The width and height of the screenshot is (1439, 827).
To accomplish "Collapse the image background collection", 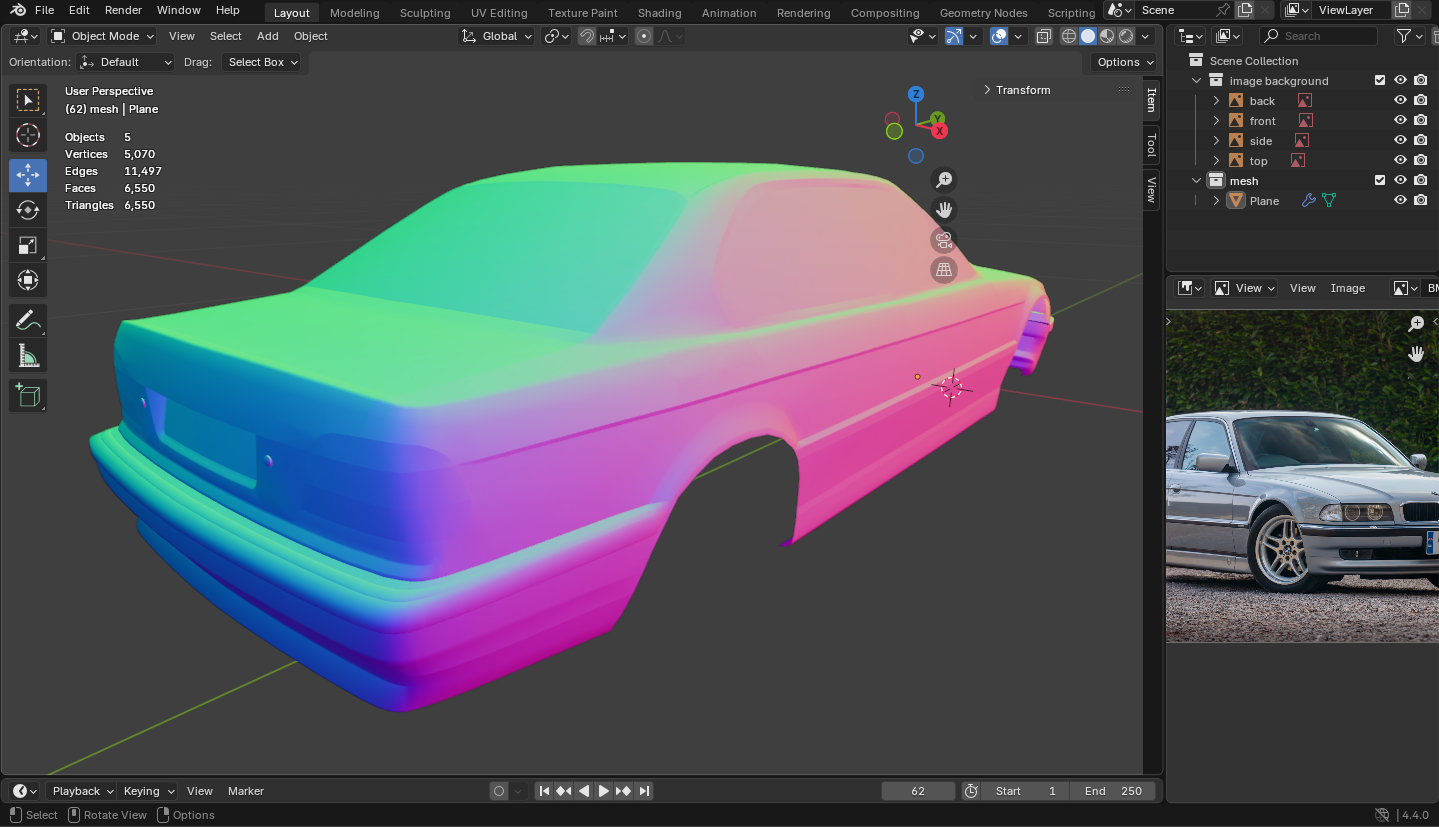I will point(1196,81).
